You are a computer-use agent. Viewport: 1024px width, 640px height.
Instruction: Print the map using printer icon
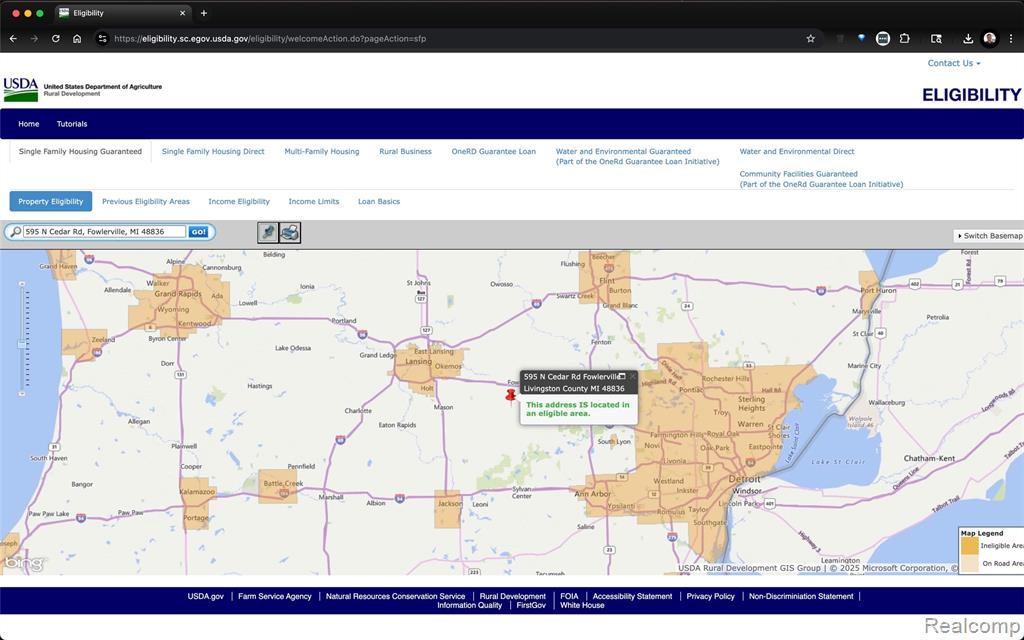pos(290,232)
